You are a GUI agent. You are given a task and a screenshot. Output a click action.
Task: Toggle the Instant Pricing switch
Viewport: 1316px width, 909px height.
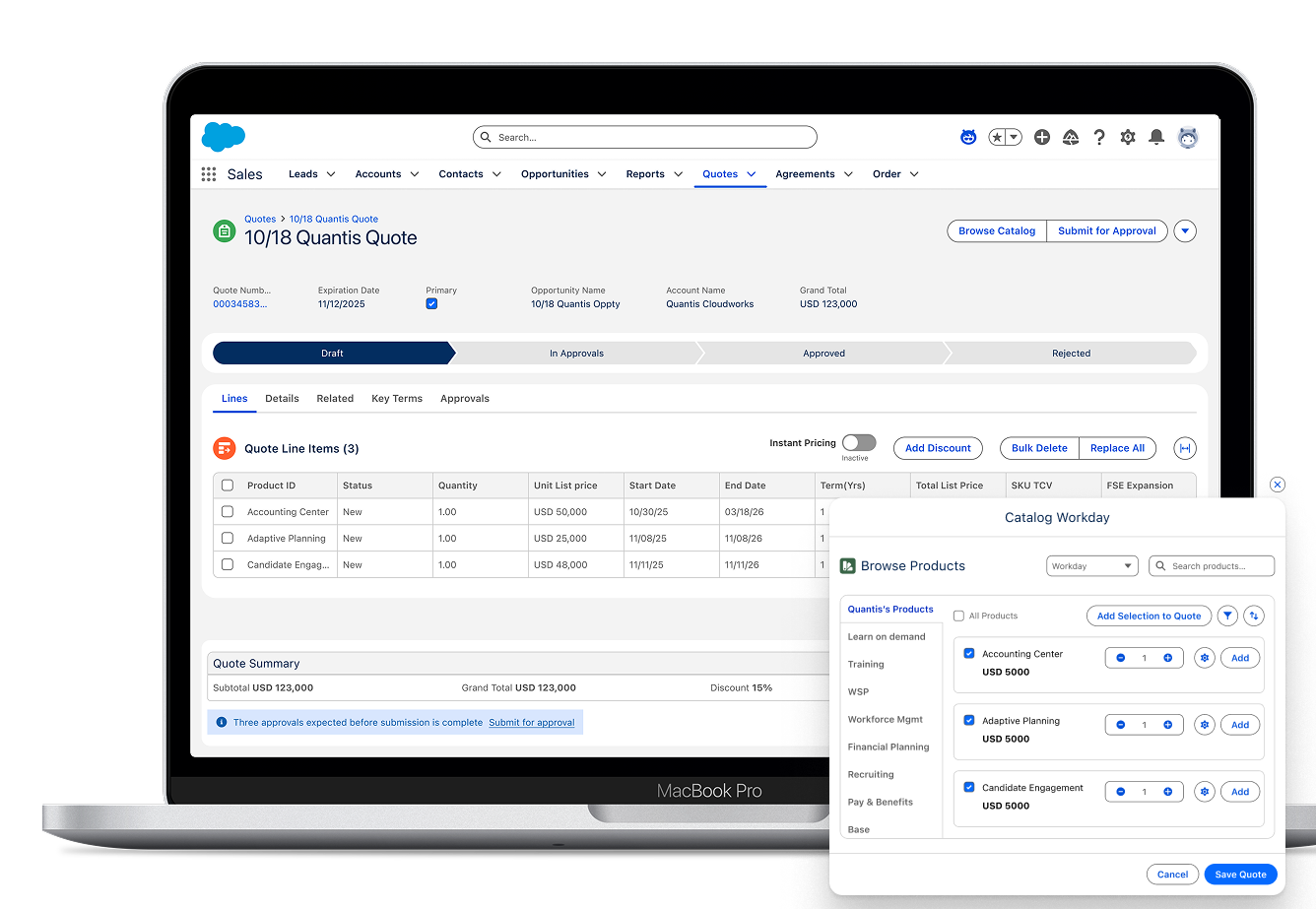tap(859, 443)
